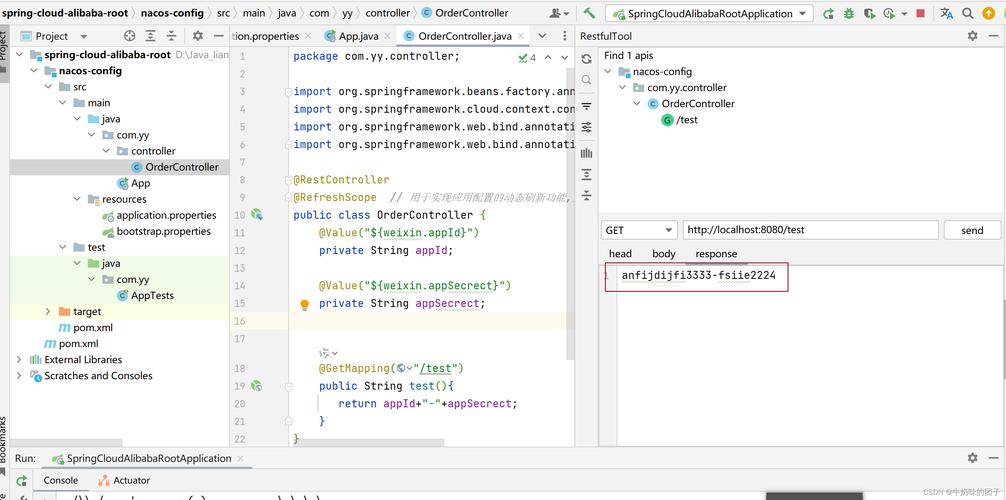1006x500 pixels.
Task: Expand the target folder
Action: [48, 311]
